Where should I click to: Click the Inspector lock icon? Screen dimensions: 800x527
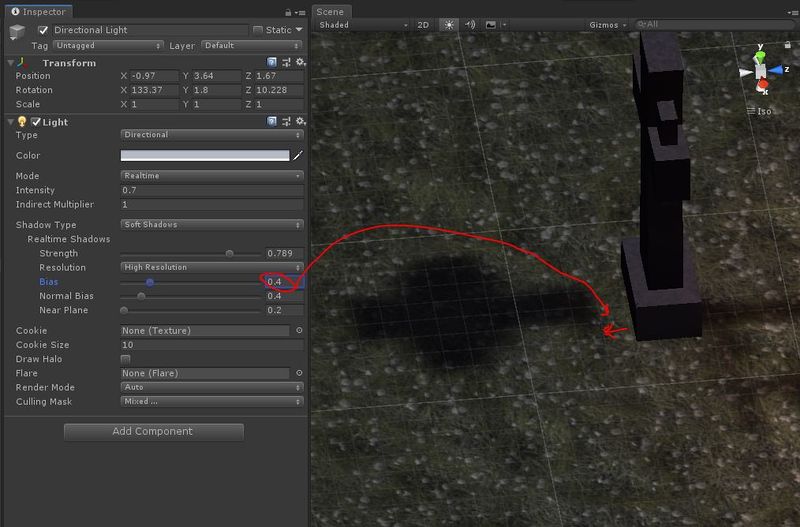pyautogui.click(x=288, y=12)
